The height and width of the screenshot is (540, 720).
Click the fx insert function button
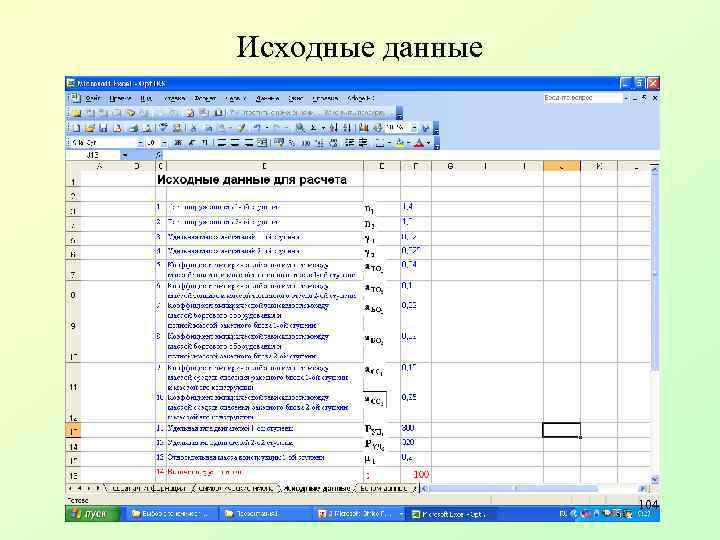point(158,155)
